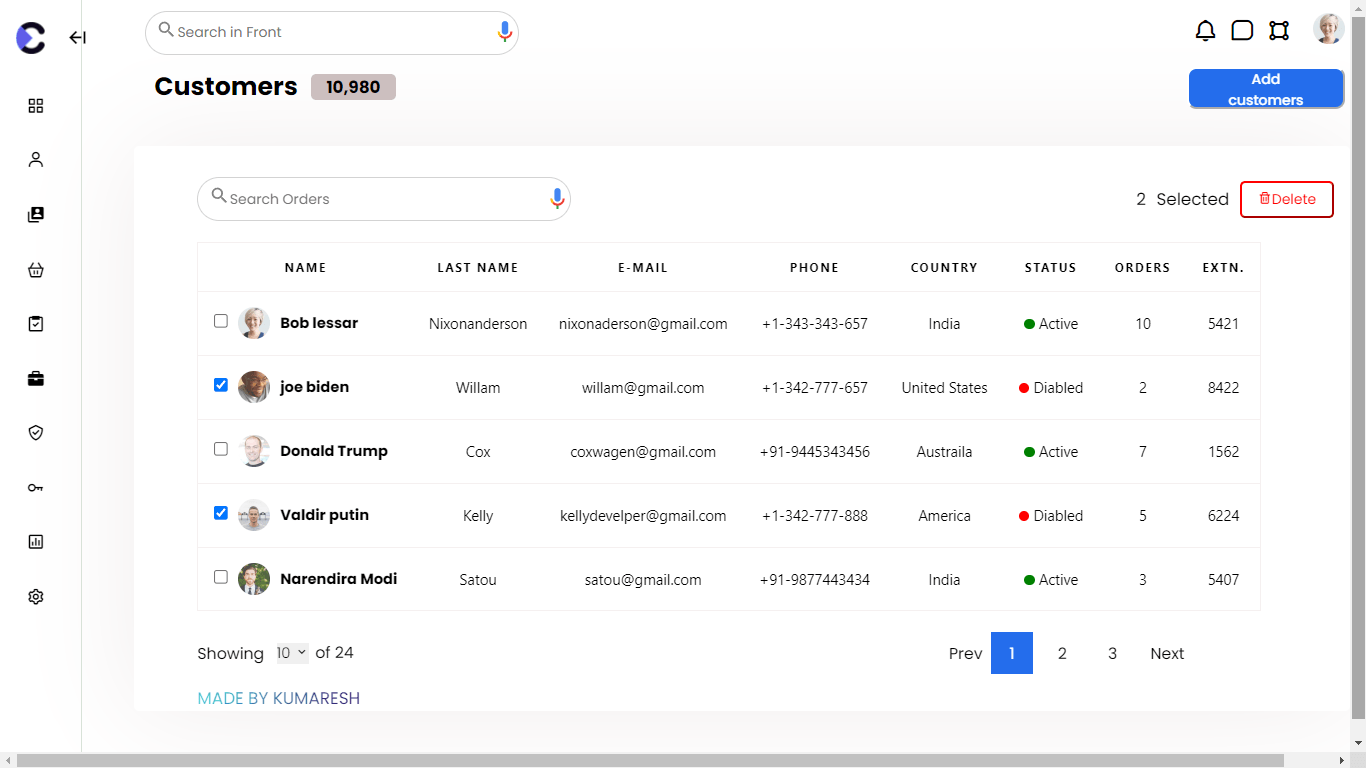This screenshot has width=1366, height=768.
Task: Open the rows-per-page dropdown showing 10
Action: click(x=293, y=653)
